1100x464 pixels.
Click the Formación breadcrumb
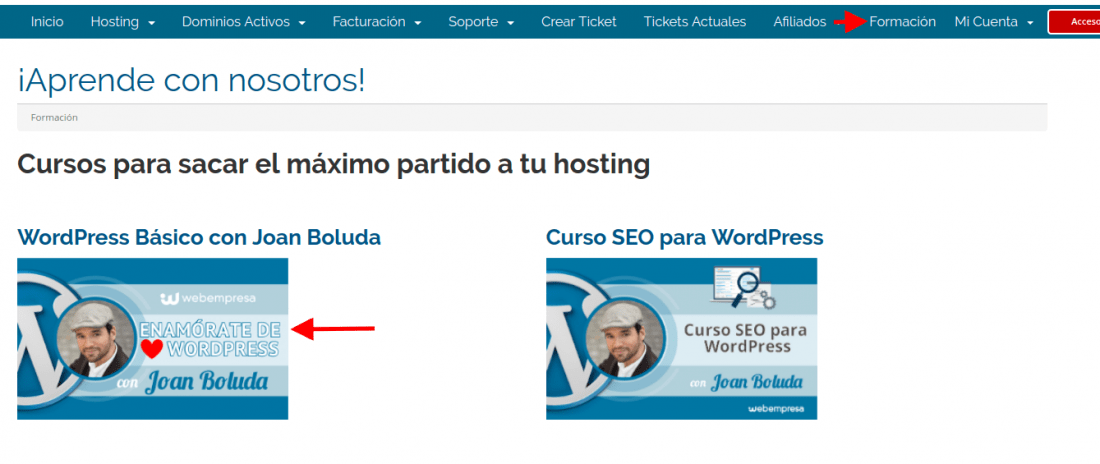pyautogui.click(x=54, y=118)
